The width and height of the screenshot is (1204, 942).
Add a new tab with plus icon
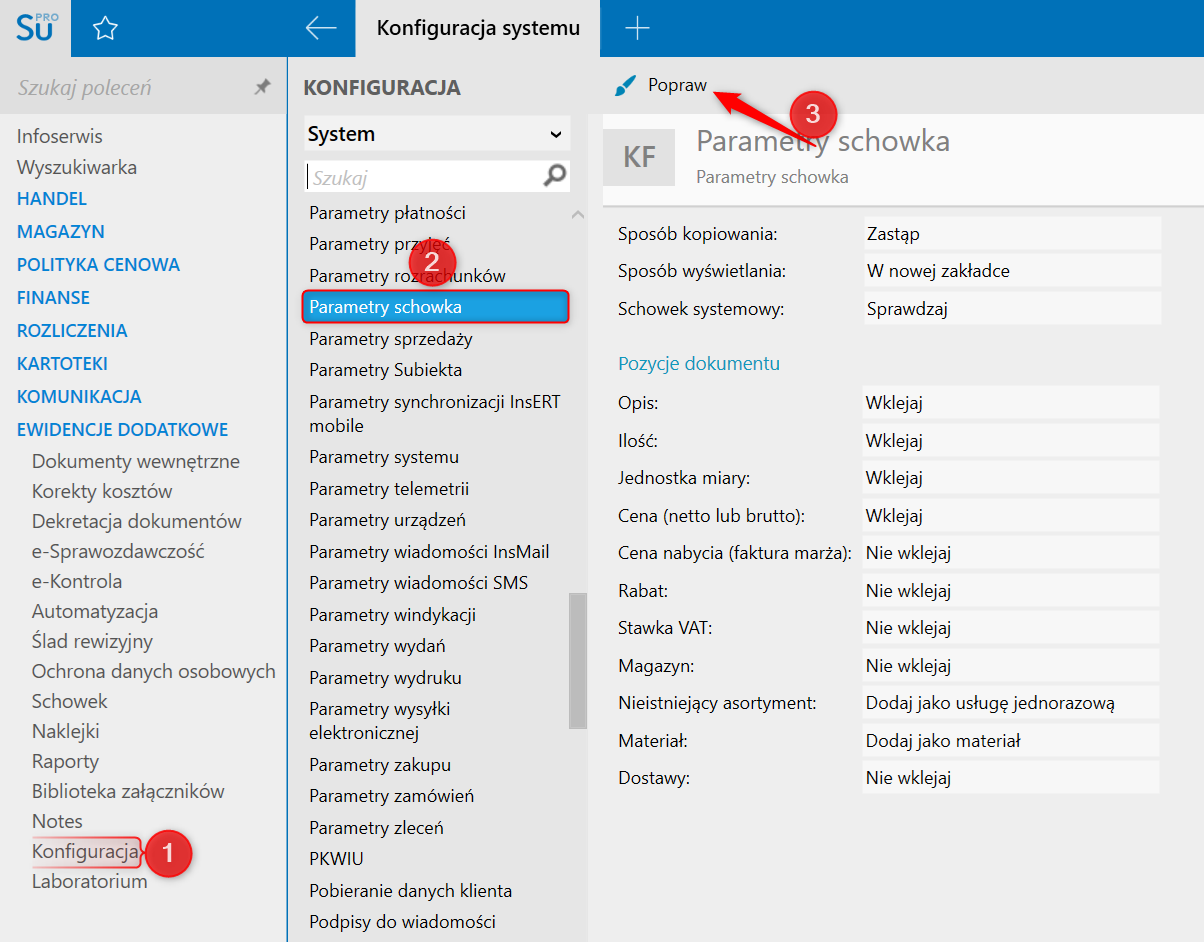(637, 29)
